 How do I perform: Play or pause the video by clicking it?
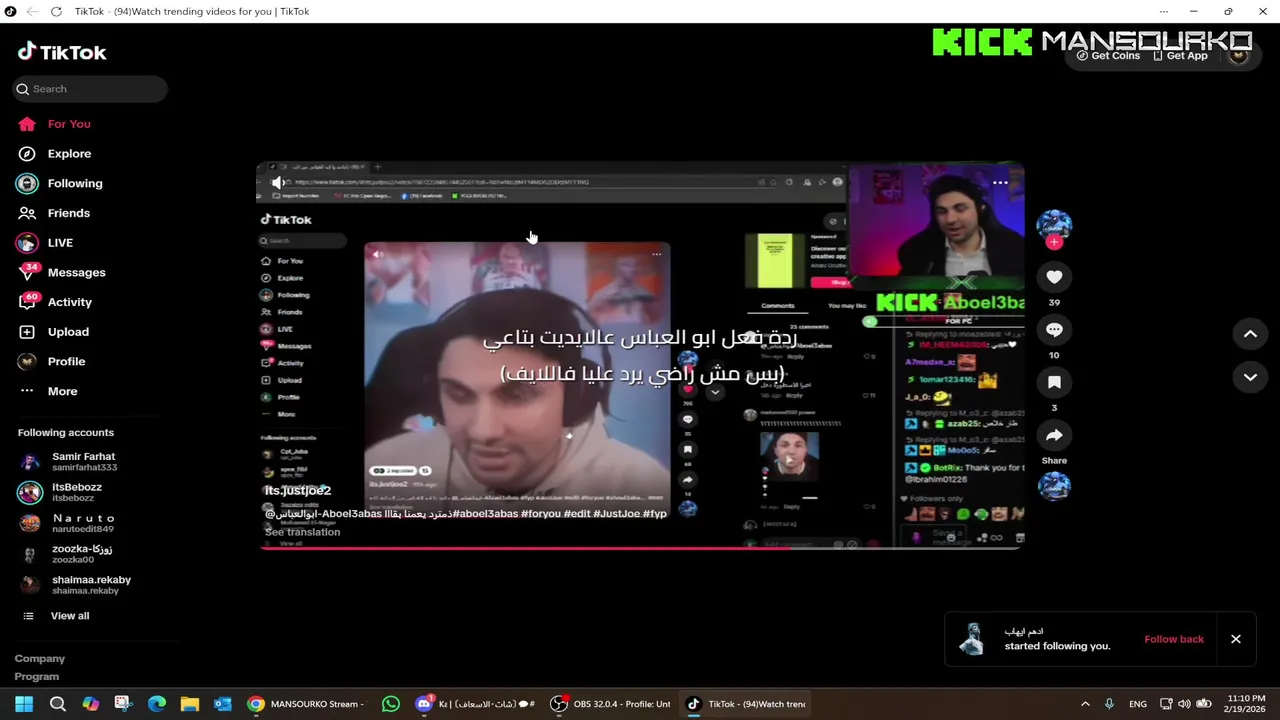pos(640,355)
